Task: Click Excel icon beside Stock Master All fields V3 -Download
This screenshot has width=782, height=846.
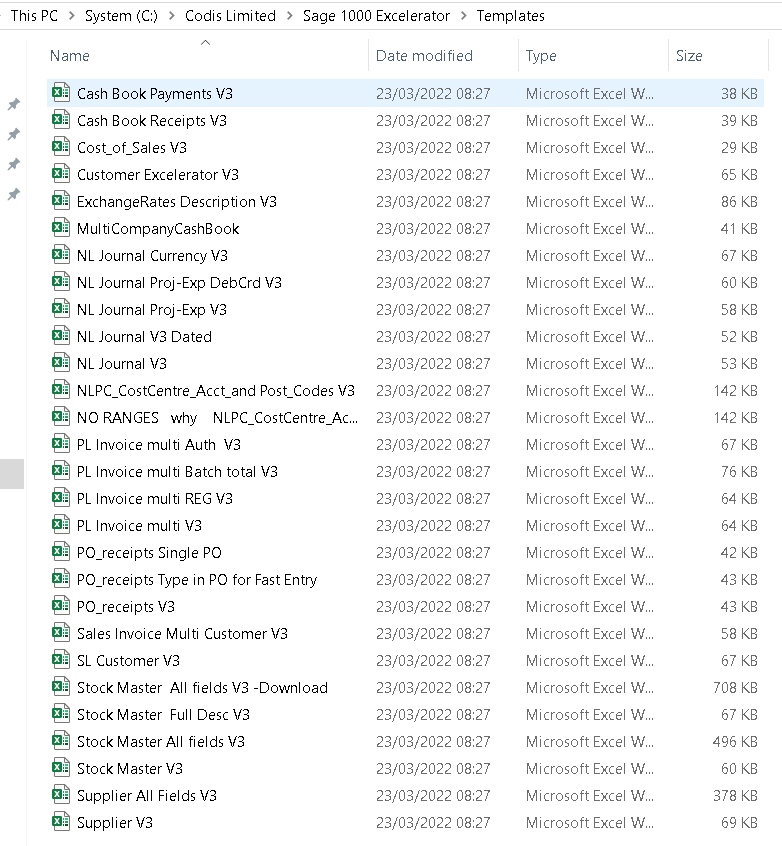Action: point(60,686)
